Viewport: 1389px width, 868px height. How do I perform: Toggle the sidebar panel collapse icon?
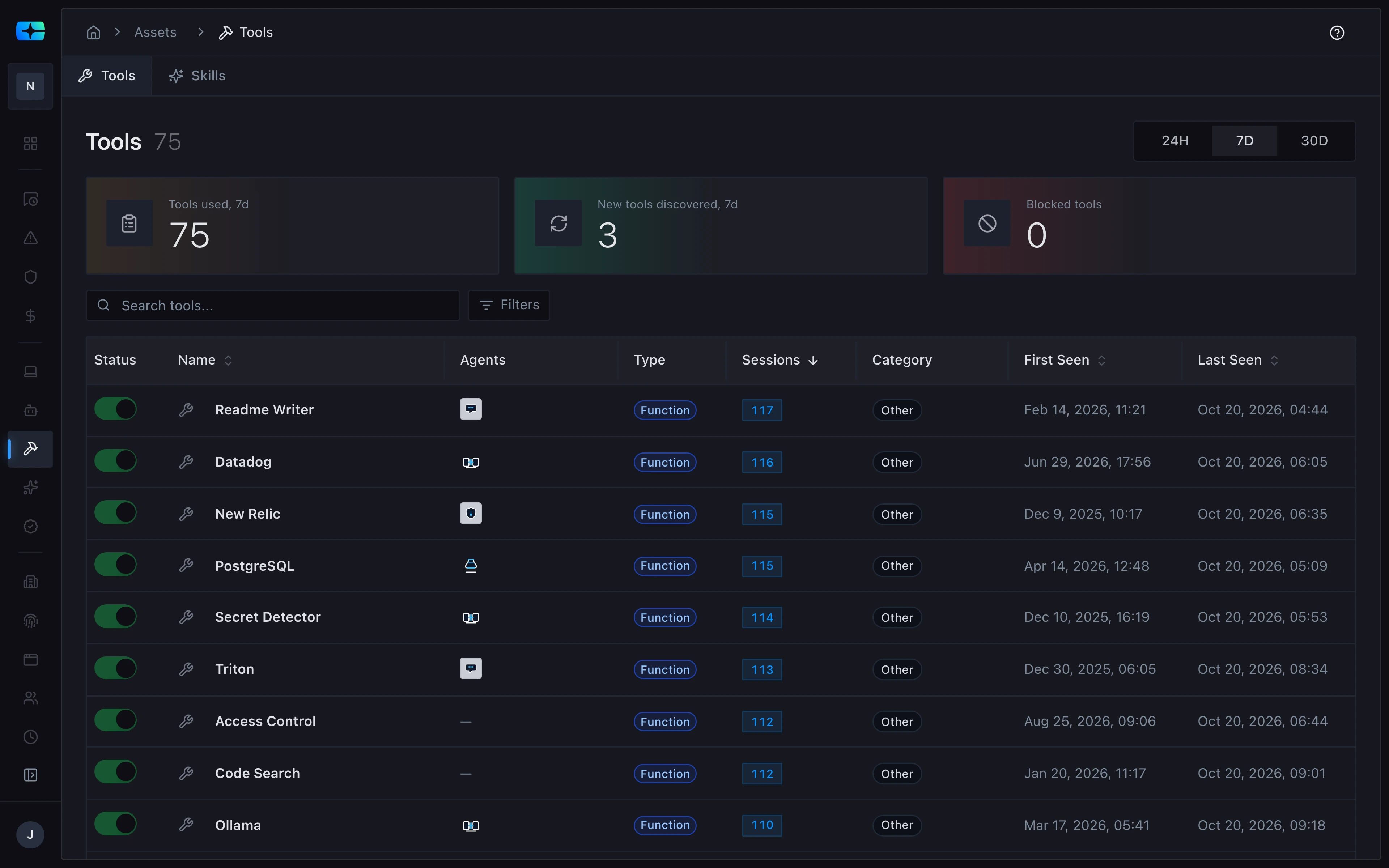click(30, 775)
